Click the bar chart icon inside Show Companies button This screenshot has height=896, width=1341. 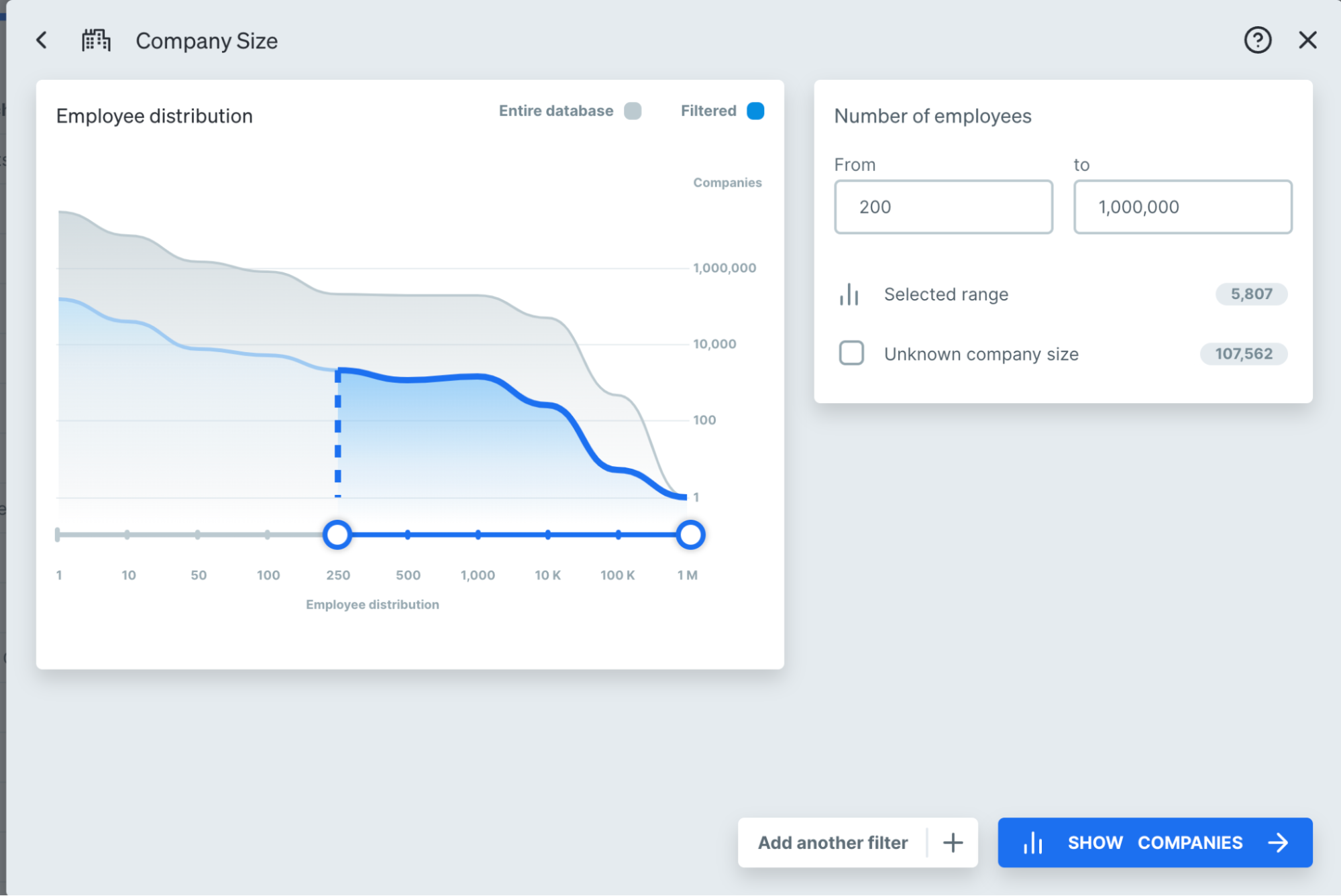tap(1033, 842)
